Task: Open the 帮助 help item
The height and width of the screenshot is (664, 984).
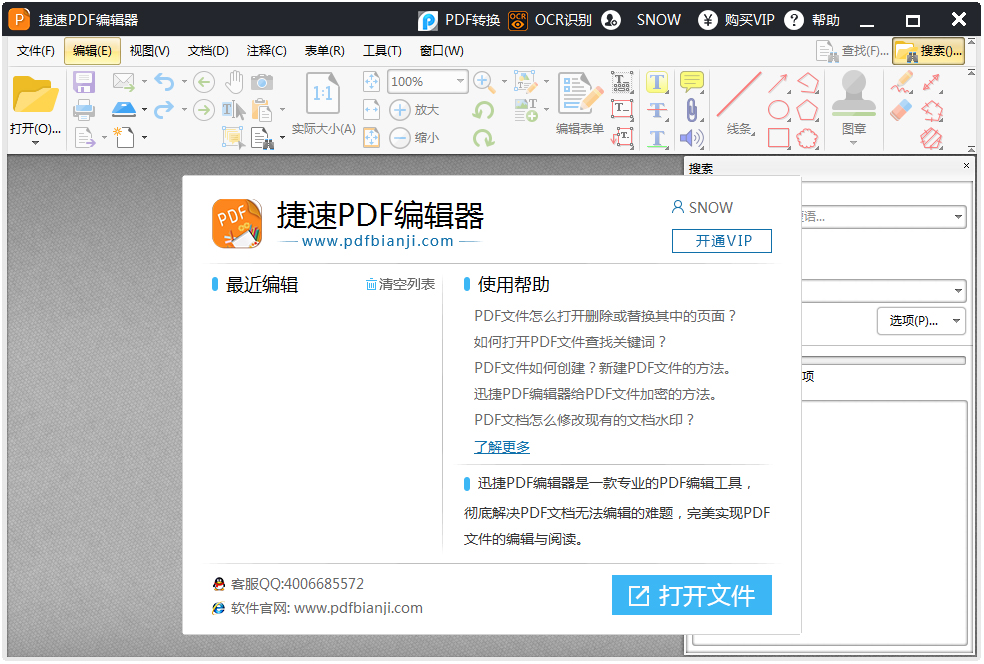Action: tap(812, 20)
